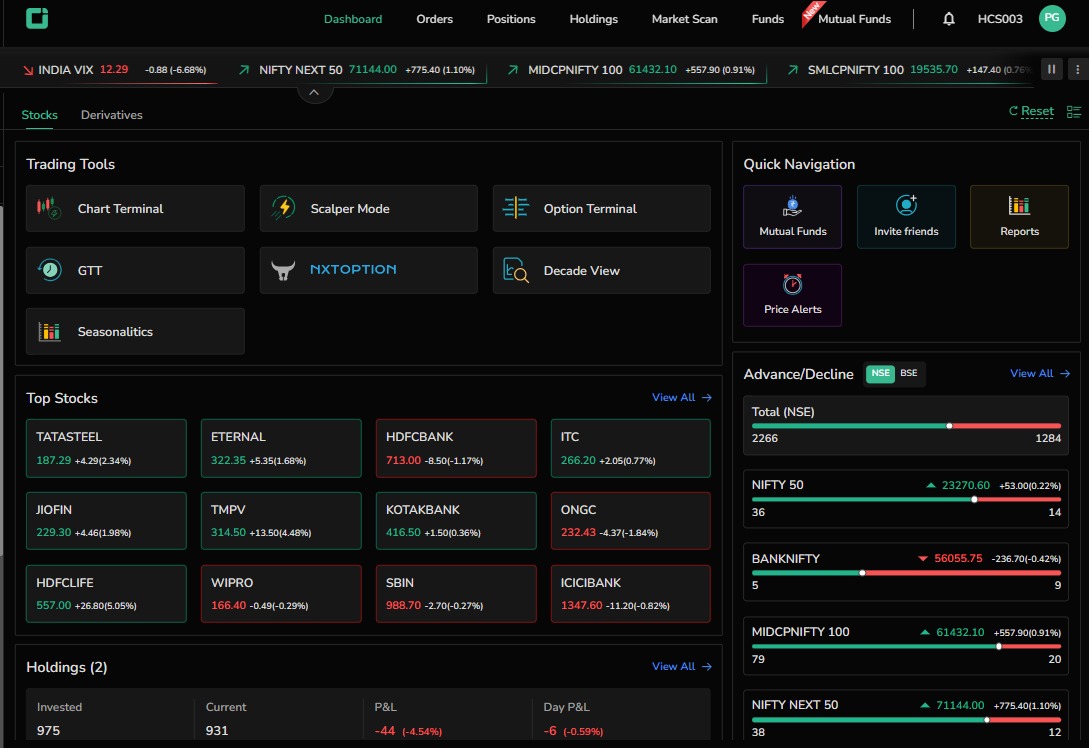Viewport: 1089px width, 748px height.
Task: Open the notifications bell
Action: click(x=949, y=19)
